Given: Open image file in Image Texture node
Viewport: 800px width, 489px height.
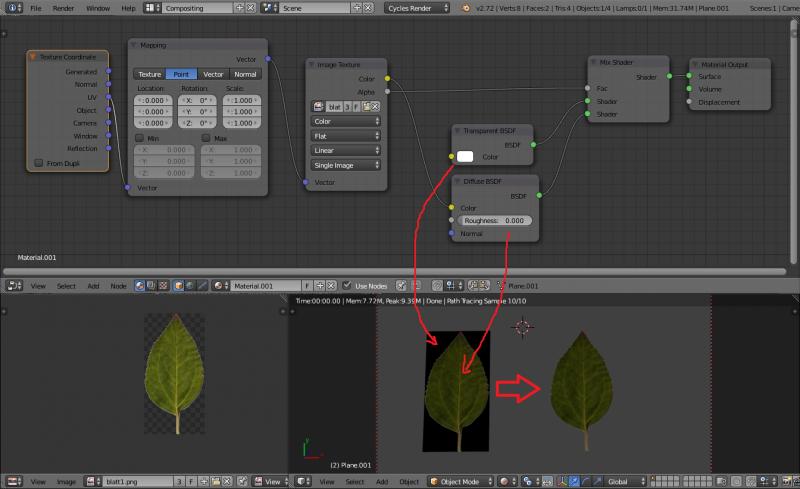Looking at the screenshot, I should pos(368,106).
